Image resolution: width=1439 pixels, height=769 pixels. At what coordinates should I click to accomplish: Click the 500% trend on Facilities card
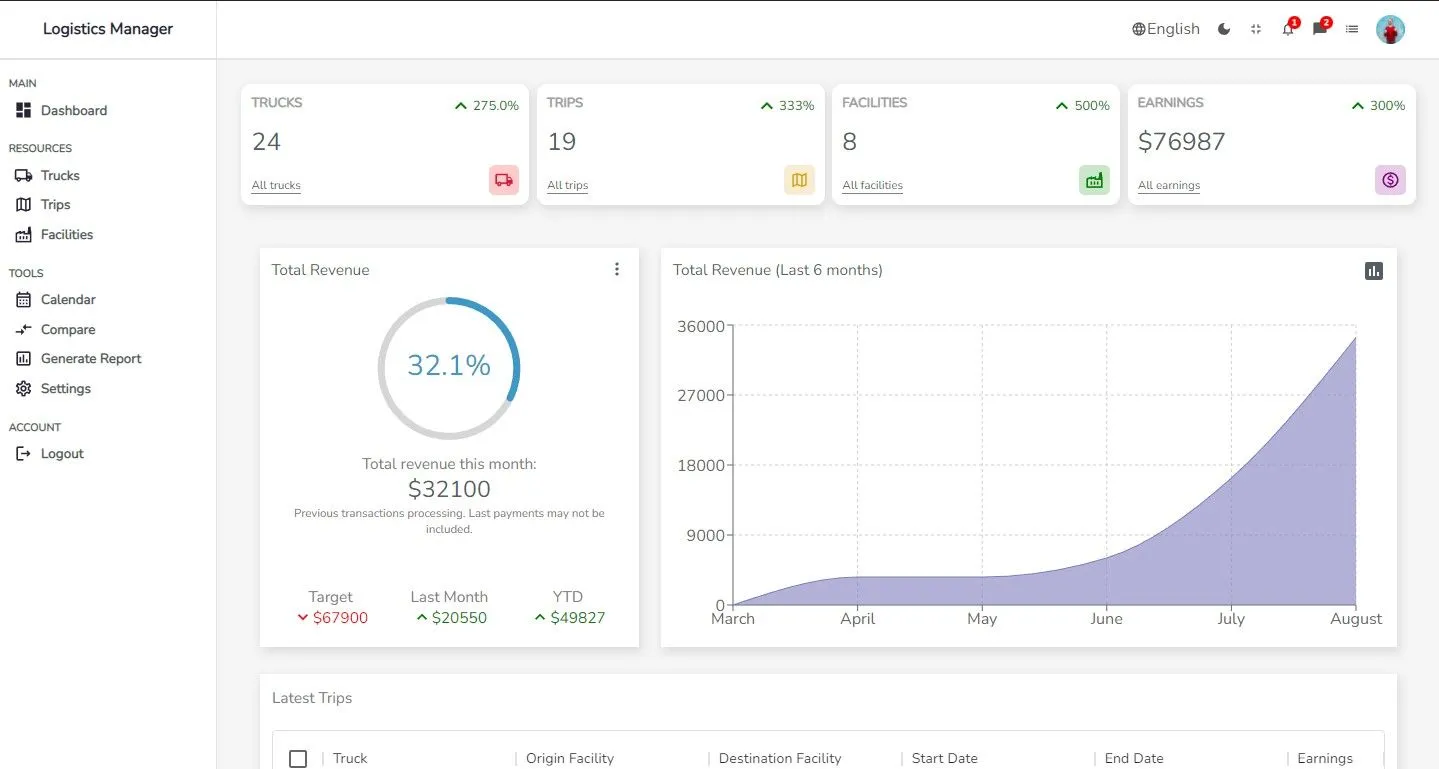point(1083,105)
